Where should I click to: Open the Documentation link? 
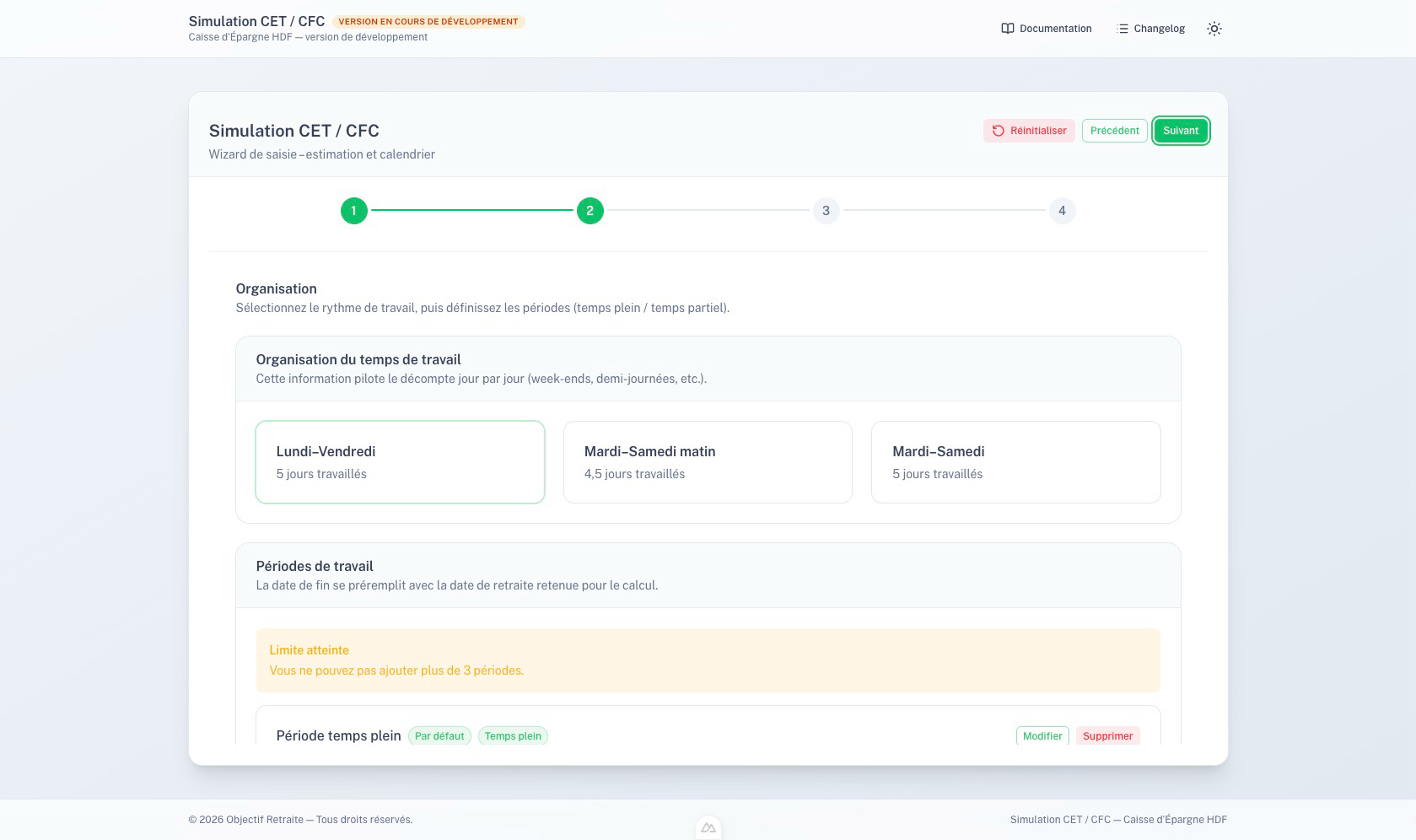coord(1055,29)
